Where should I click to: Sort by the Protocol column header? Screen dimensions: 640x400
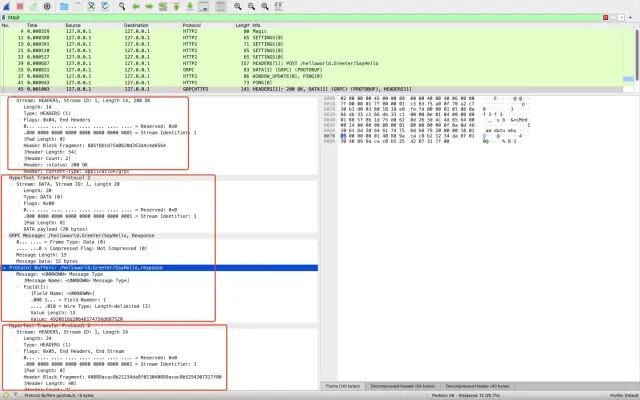point(191,25)
